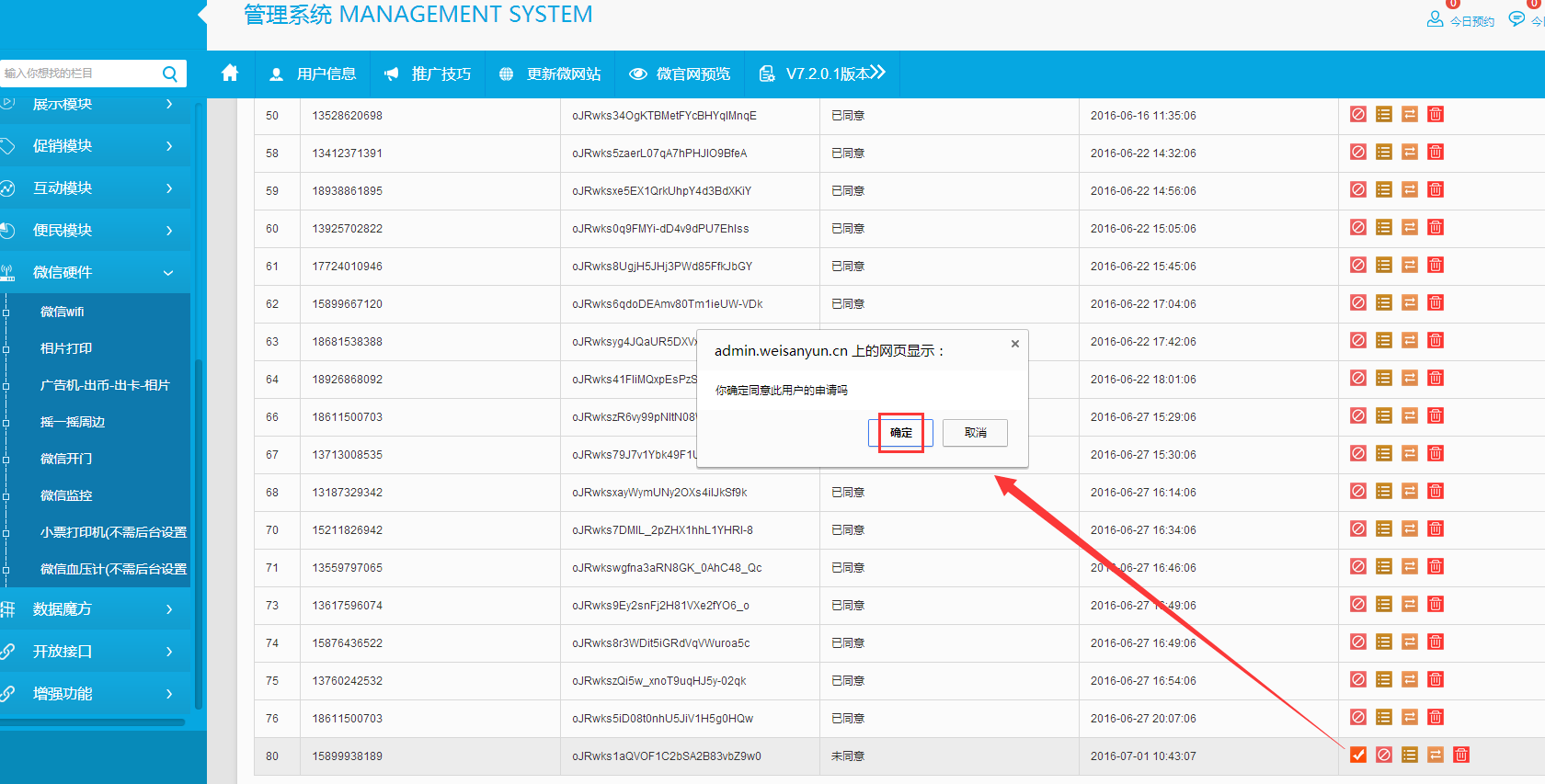The image size is (1545, 784).
Task: Click the home icon in the navigation bar
Action: coord(230,73)
